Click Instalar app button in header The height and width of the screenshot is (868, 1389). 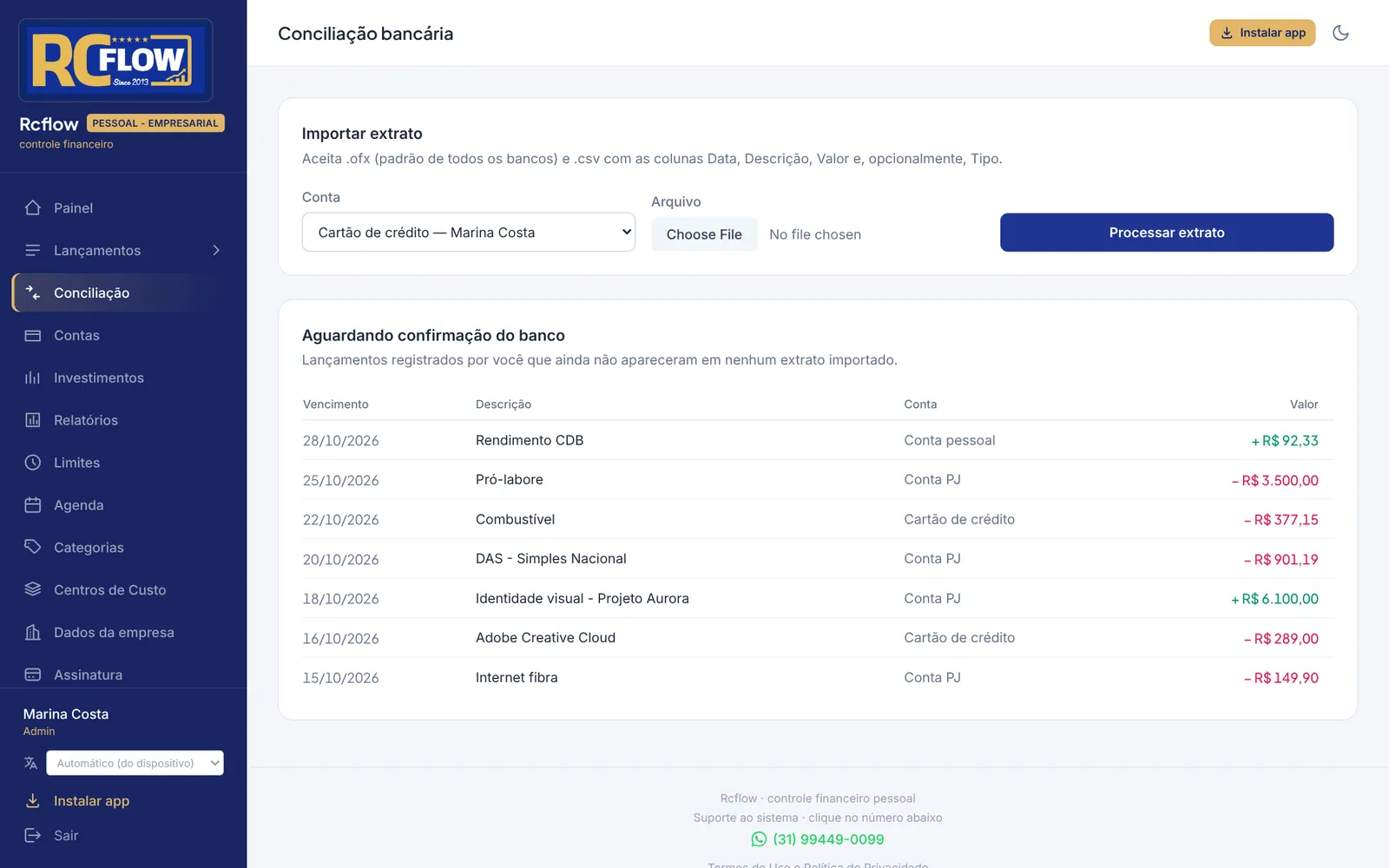pos(1262,33)
